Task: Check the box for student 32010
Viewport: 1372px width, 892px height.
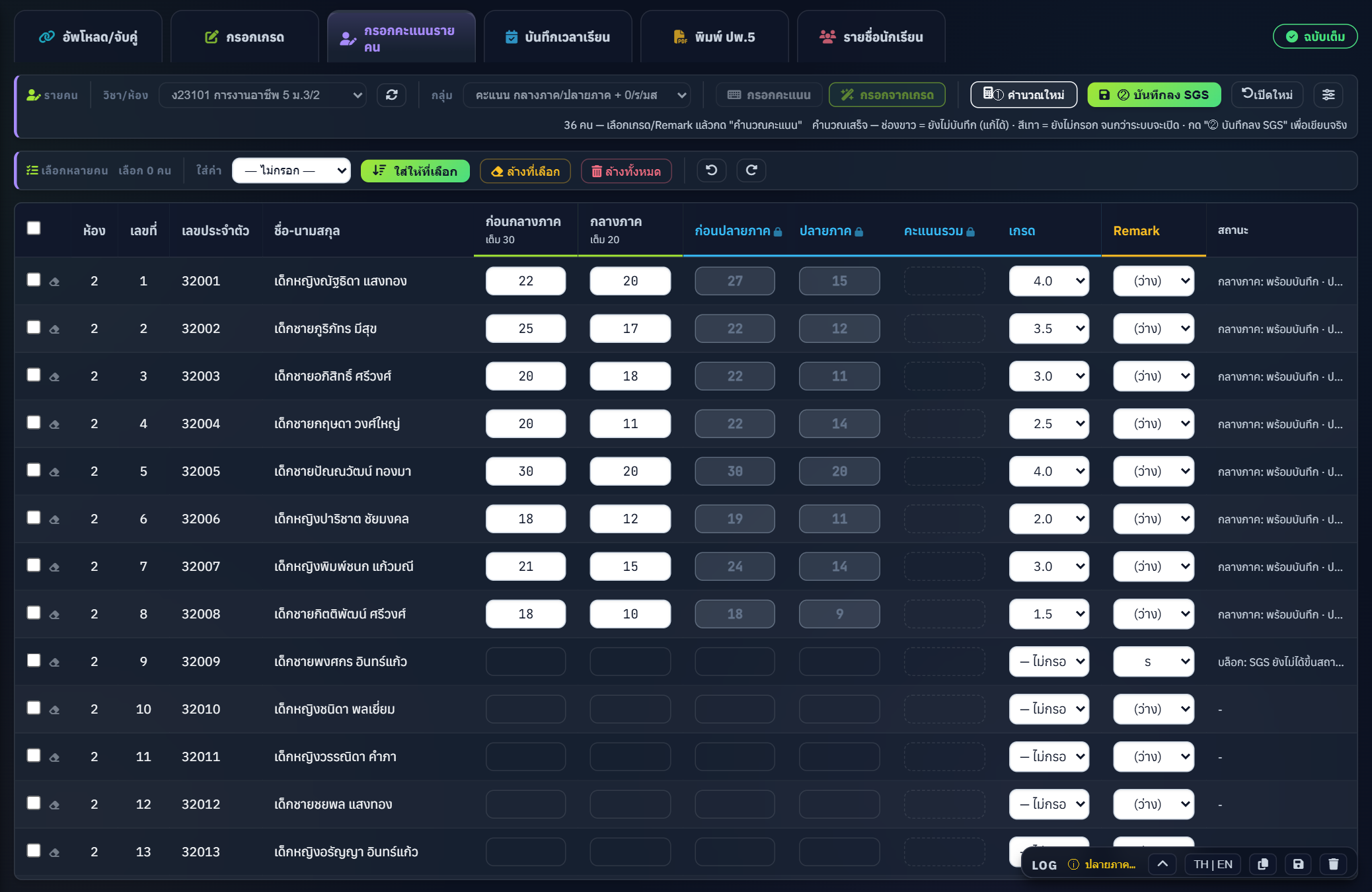Action: coord(34,708)
